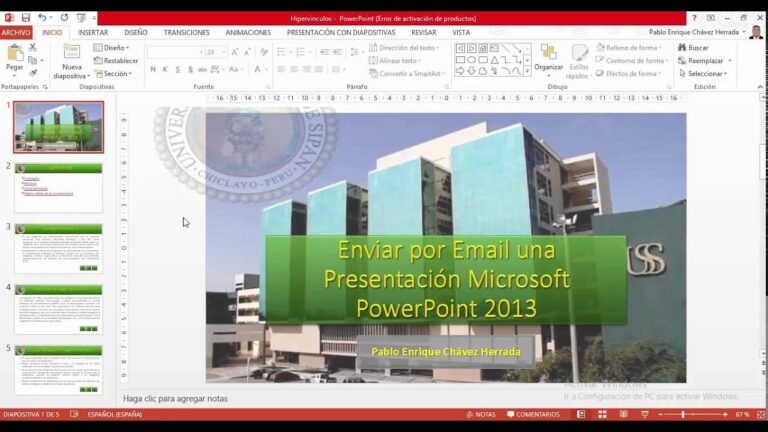This screenshot has width=768, height=432.
Task: Toggle COMENTARIOS pane in status bar
Action: pyautogui.click(x=533, y=414)
